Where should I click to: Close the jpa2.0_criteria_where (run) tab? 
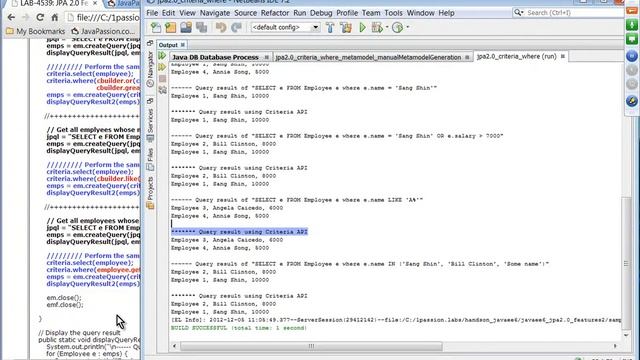click(563, 56)
